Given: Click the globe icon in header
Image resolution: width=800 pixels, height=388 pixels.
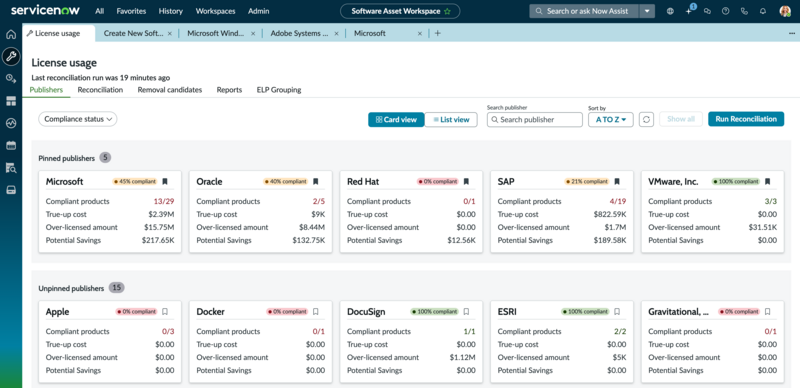Looking at the screenshot, I should pyautogui.click(x=670, y=11).
